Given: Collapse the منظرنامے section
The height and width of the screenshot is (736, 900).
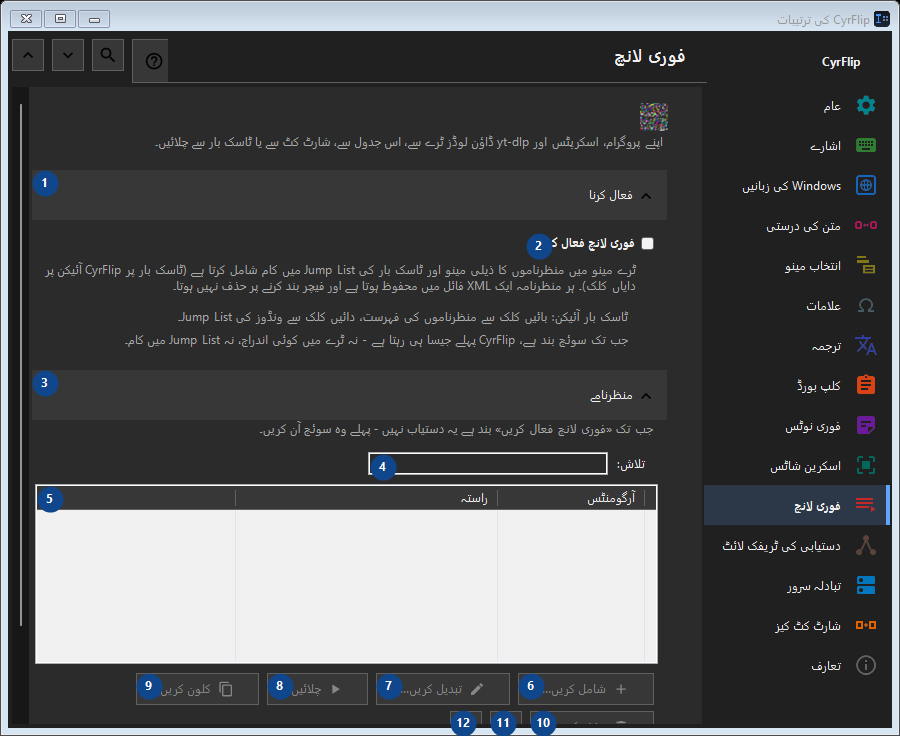Looking at the screenshot, I should tap(350, 395).
